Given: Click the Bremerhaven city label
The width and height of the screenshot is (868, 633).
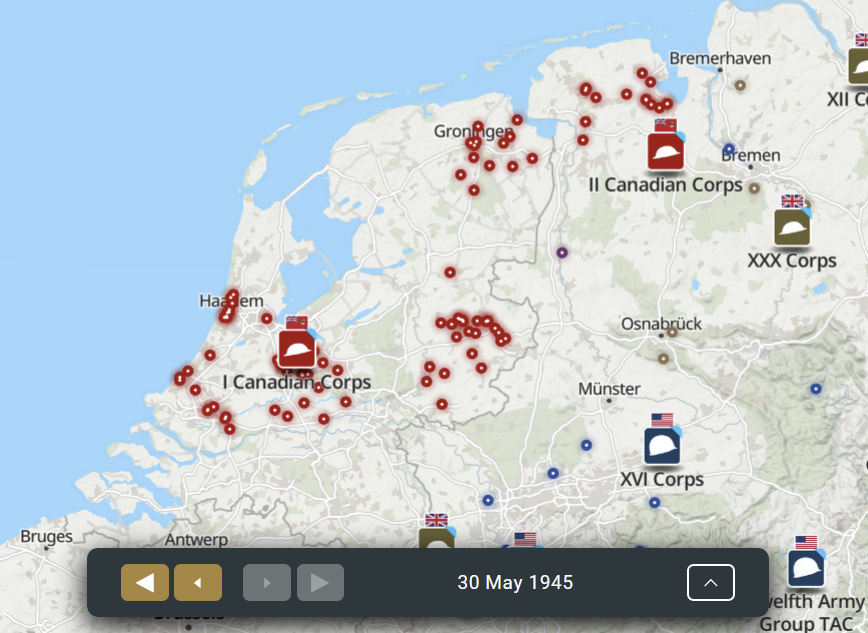Looking at the screenshot, I should [720, 58].
